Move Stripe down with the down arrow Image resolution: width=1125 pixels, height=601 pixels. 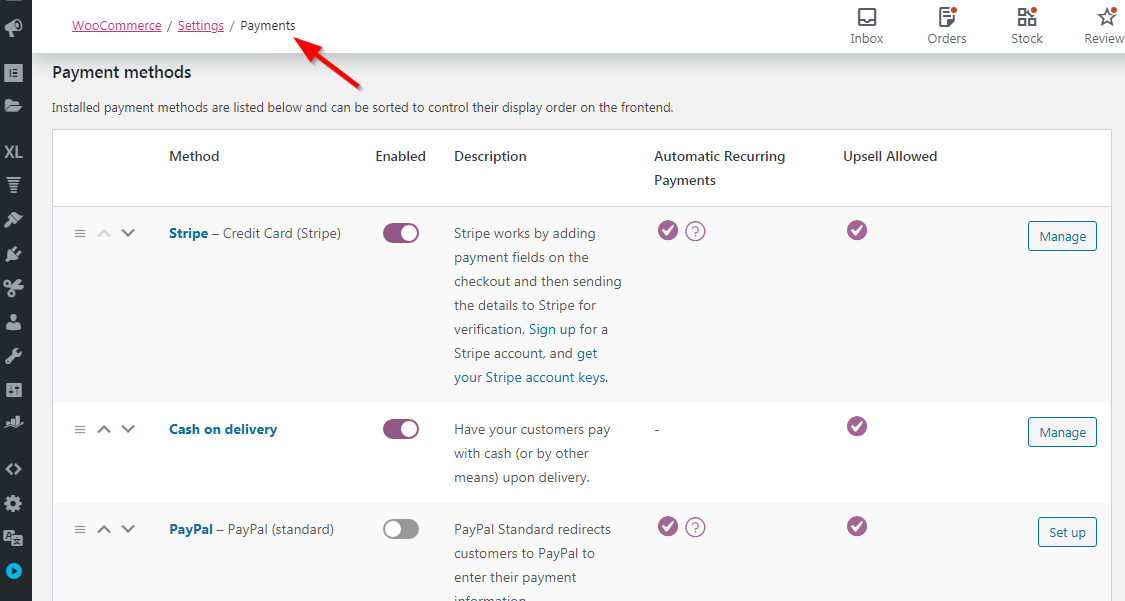pyautogui.click(x=128, y=233)
